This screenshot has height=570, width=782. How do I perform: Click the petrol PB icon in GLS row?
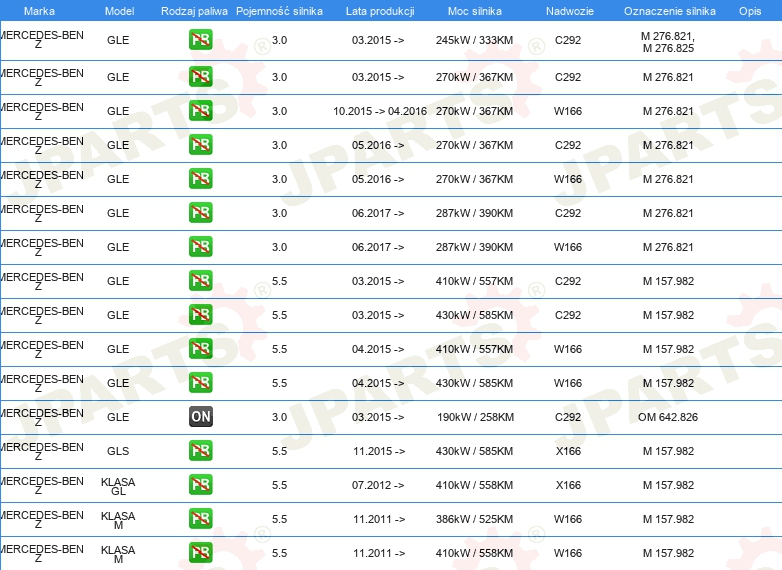point(201,451)
